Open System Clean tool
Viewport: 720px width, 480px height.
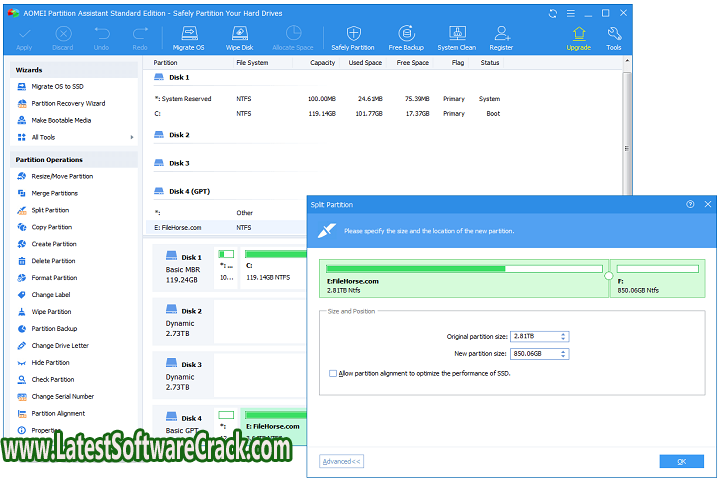[x=456, y=38]
